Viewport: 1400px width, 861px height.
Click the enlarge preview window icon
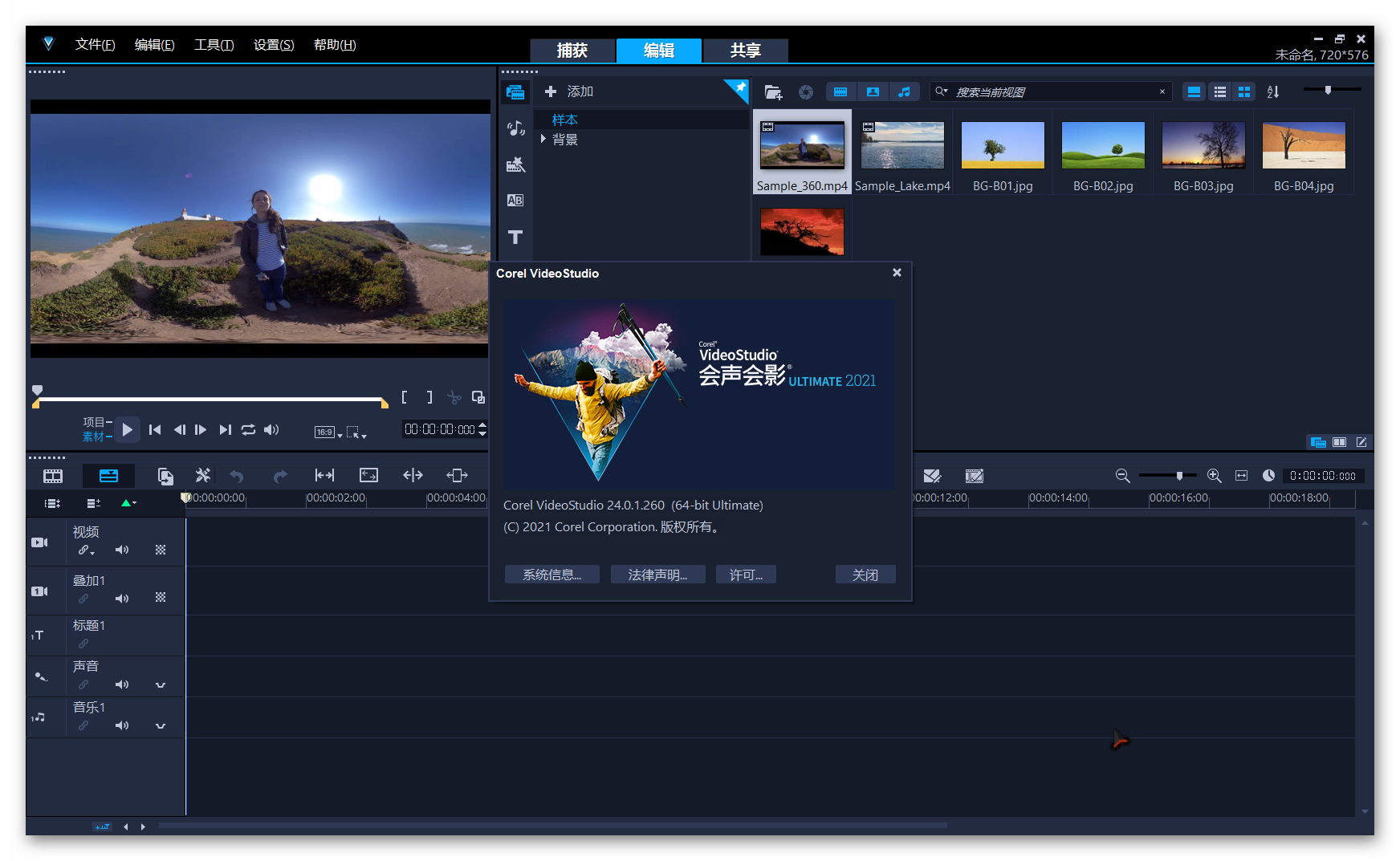pyautogui.click(x=478, y=397)
